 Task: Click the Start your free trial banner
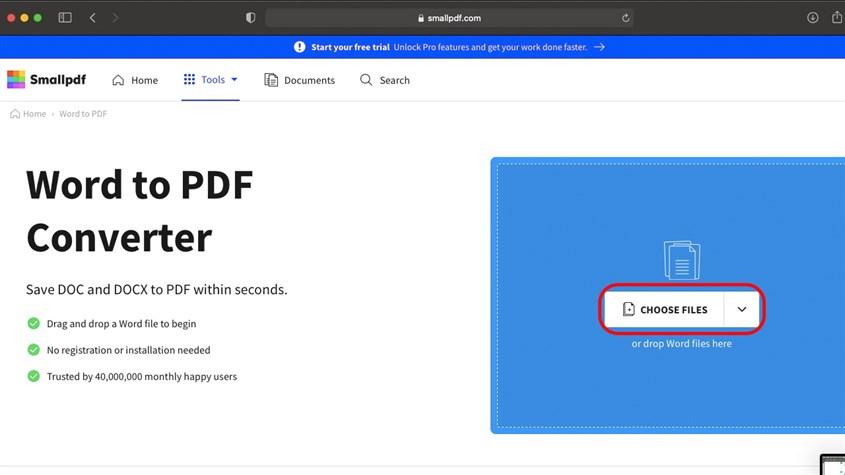click(350, 47)
